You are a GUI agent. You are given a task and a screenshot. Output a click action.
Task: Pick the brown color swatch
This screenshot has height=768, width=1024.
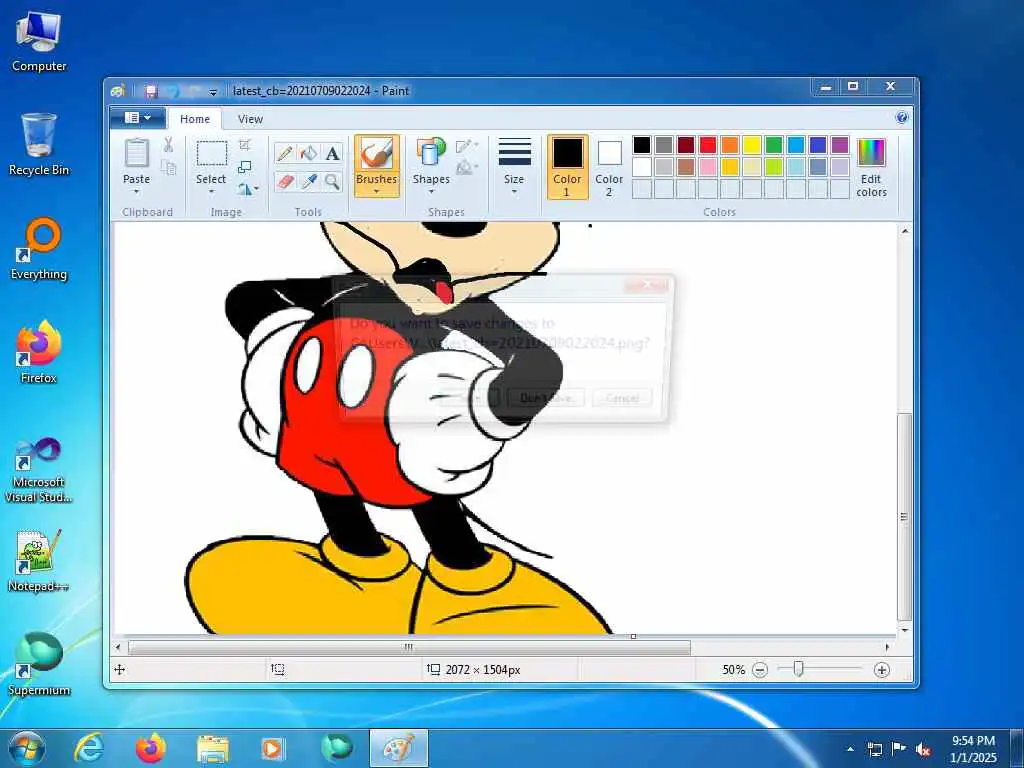pyautogui.click(x=686, y=167)
